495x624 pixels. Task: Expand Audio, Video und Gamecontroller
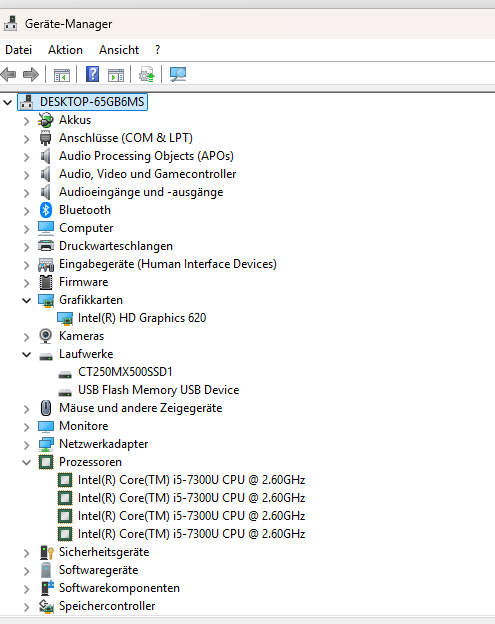26,175
